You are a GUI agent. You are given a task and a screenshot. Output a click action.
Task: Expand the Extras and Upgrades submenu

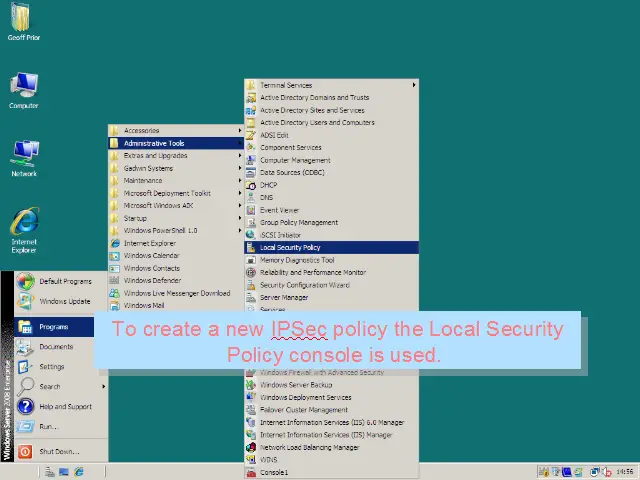[x=176, y=156]
